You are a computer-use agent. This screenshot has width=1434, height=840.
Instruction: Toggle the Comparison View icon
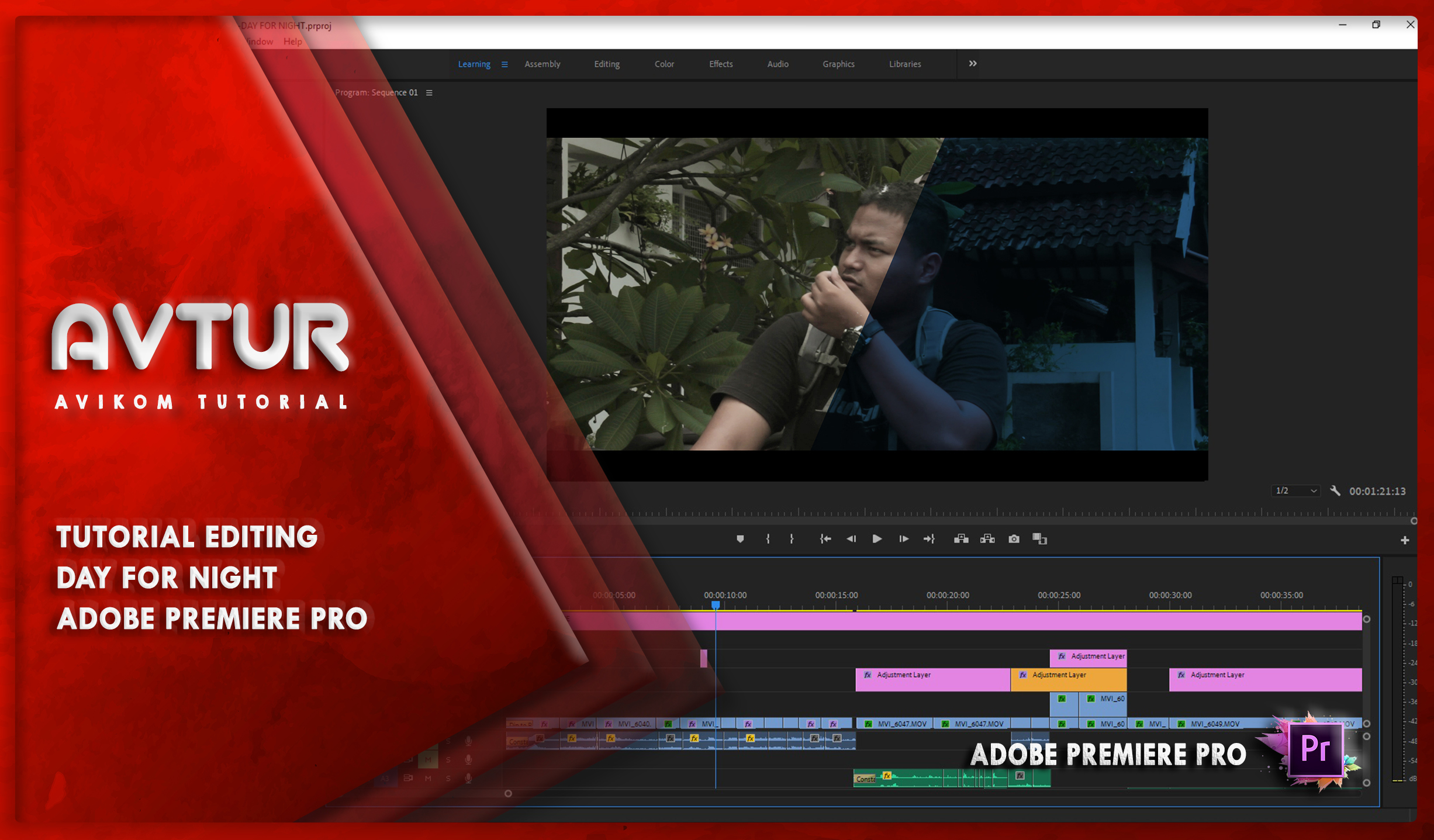(x=1039, y=539)
